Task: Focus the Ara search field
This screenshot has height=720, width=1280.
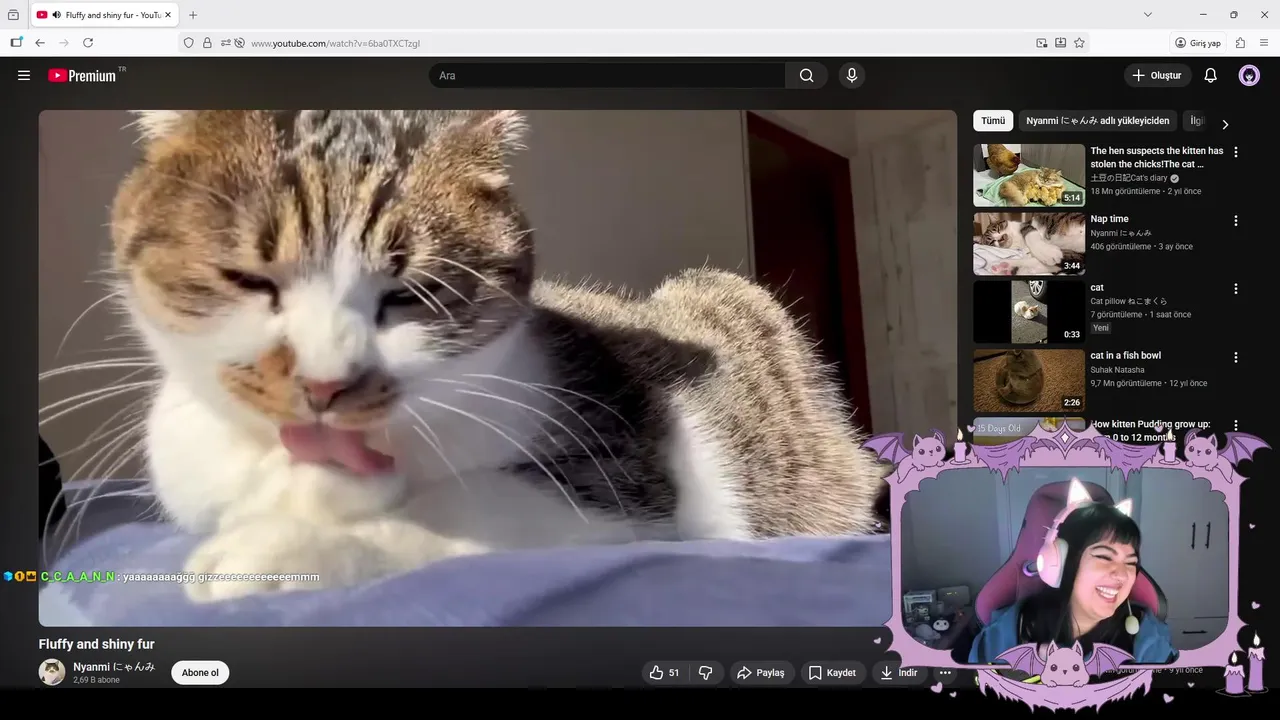Action: coord(607,75)
